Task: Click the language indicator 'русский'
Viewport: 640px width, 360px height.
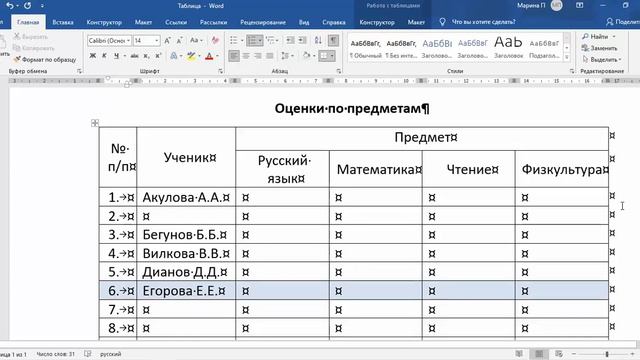Action: pos(111,354)
